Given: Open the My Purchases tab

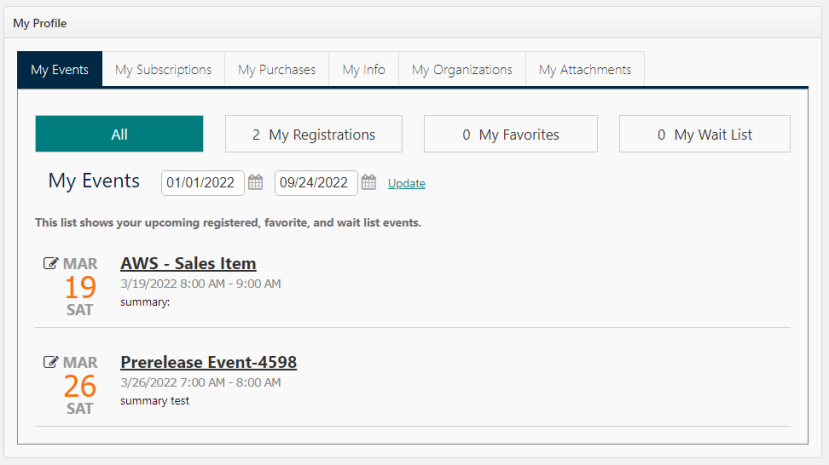Looking at the screenshot, I should [277, 69].
